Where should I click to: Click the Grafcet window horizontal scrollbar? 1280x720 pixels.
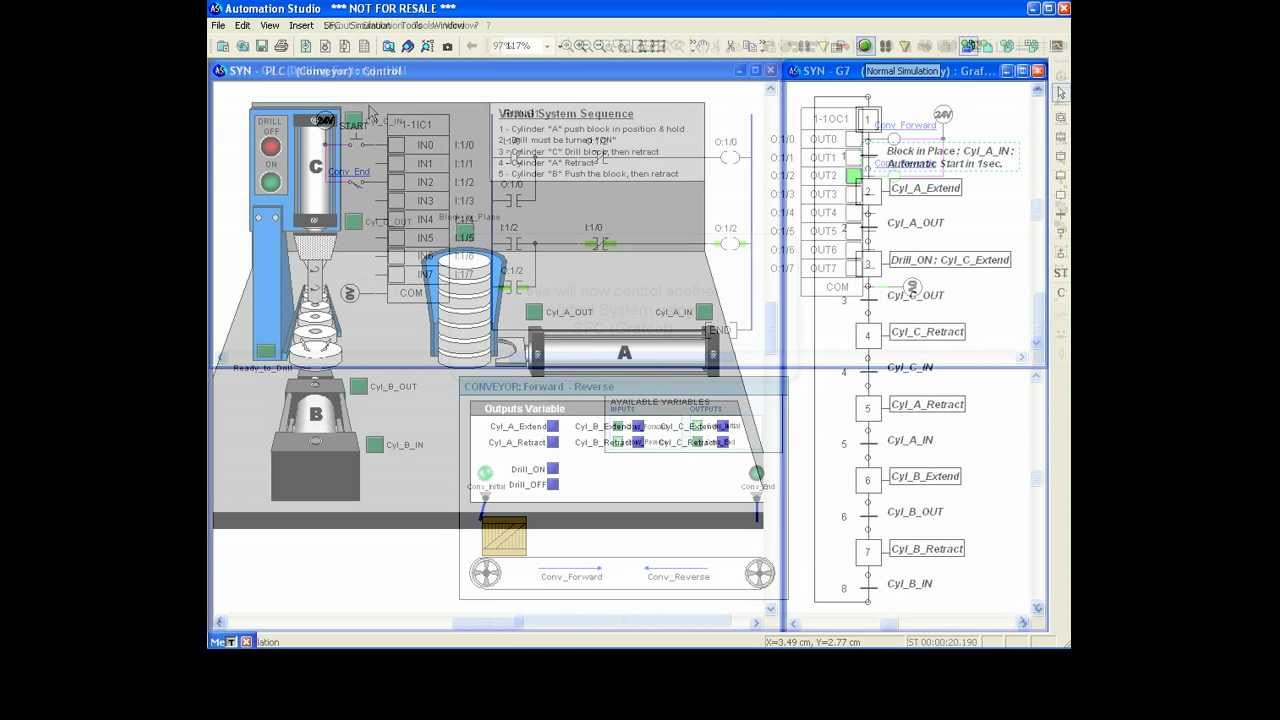(910, 623)
